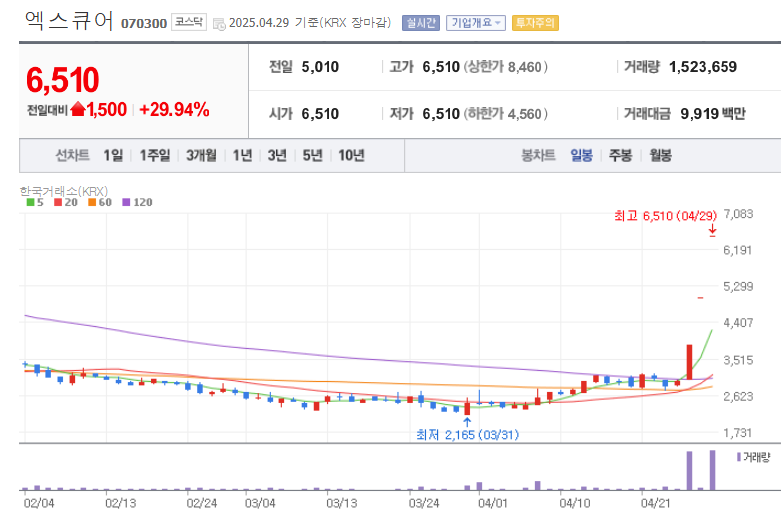Click the 코스닥 market label
The width and height of the screenshot is (781, 529).
click(x=189, y=22)
